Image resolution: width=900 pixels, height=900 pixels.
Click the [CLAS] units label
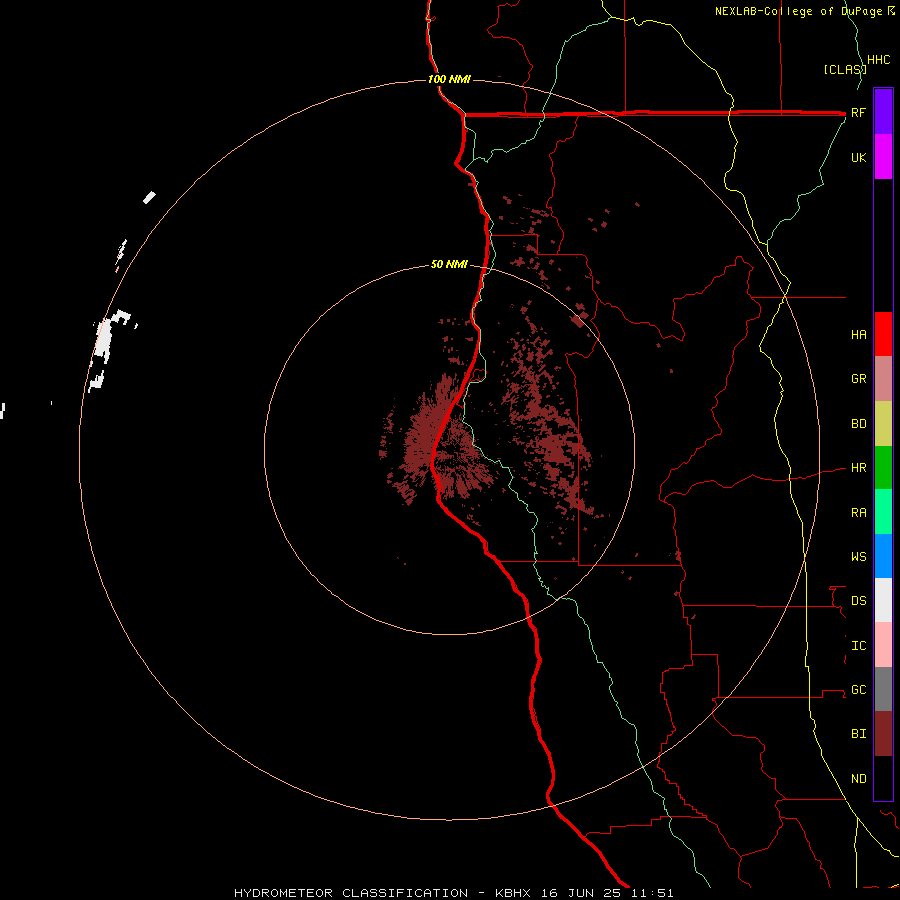coord(845,69)
